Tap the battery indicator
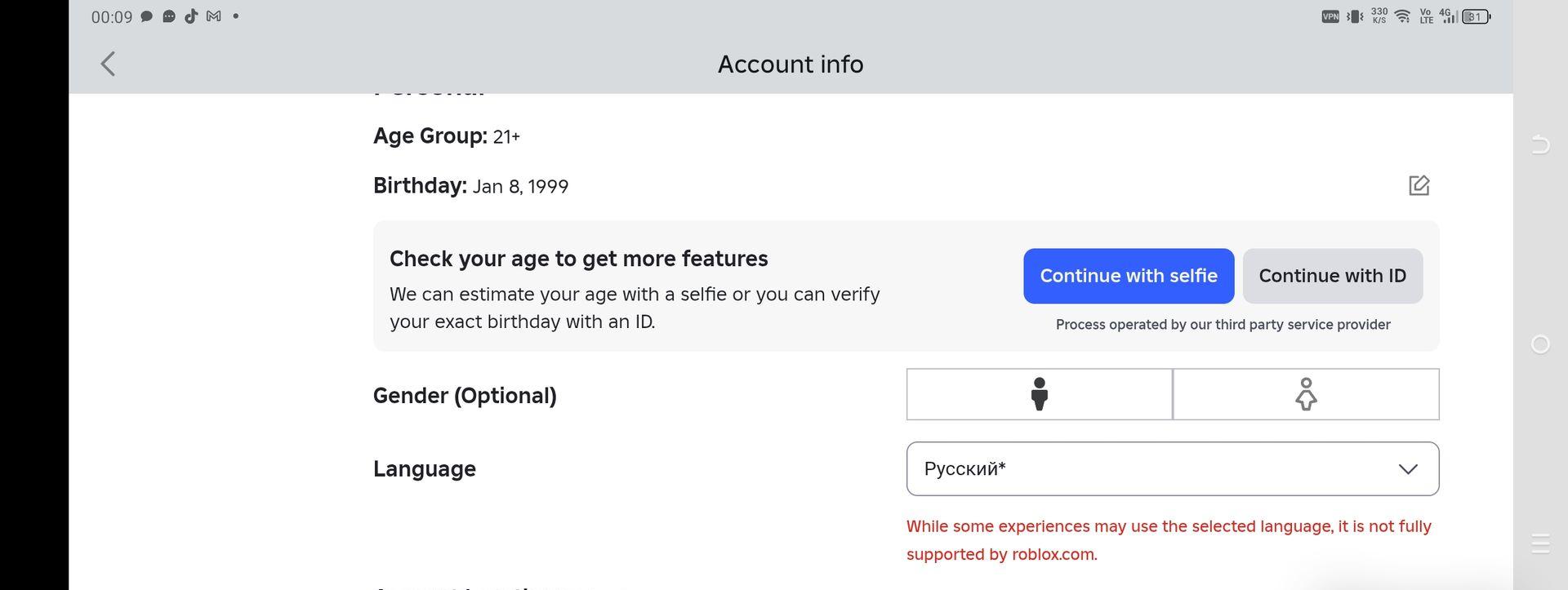The height and width of the screenshot is (590, 1568). (1476, 16)
